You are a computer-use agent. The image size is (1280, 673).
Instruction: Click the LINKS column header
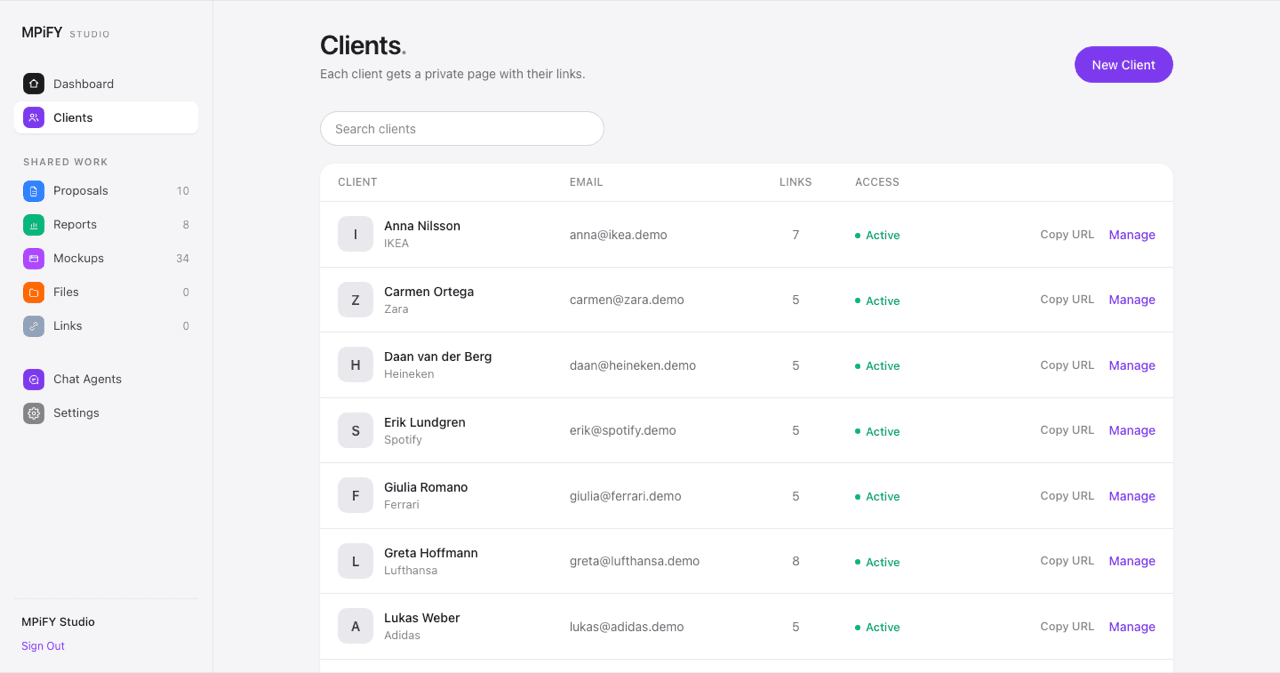pos(796,182)
